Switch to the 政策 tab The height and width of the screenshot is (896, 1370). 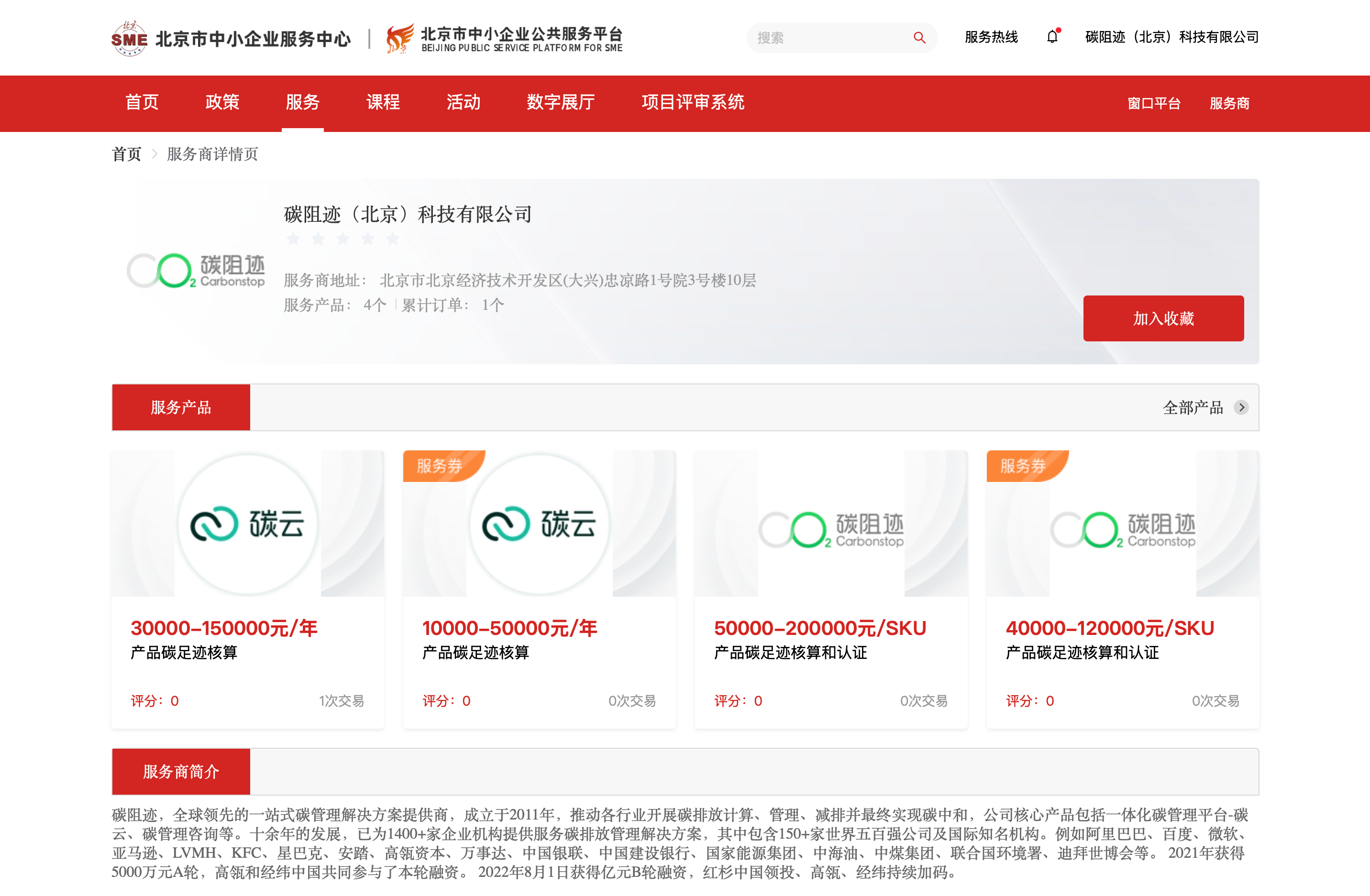coord(222,102)
